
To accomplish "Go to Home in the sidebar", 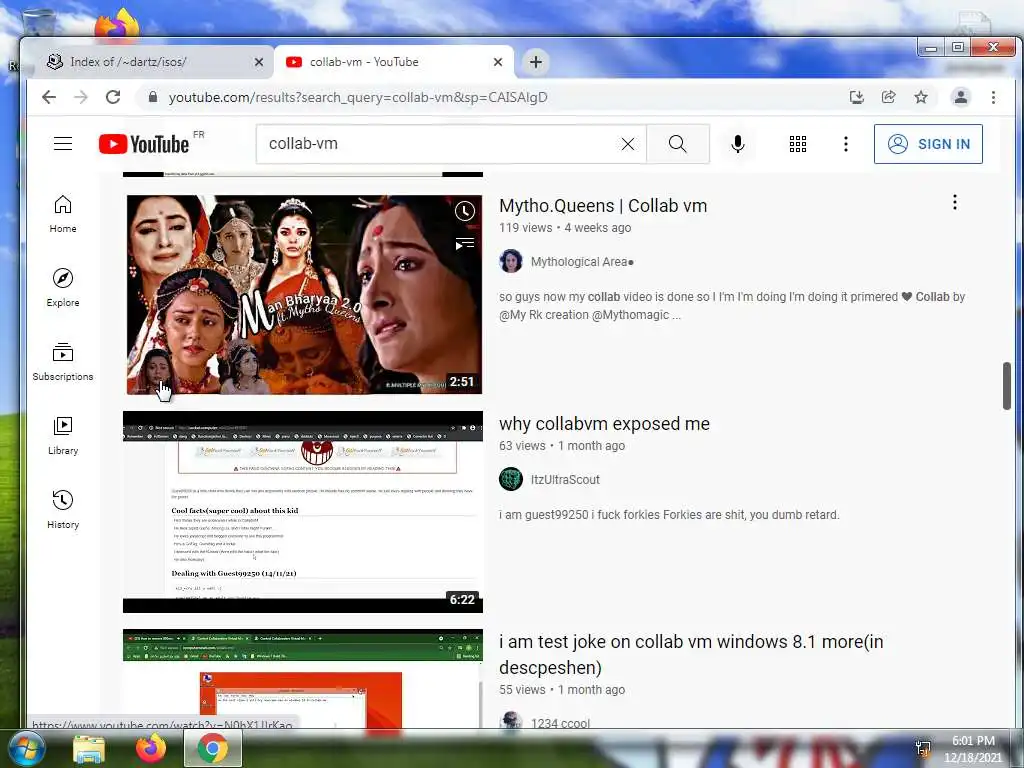I will pos(63,214).
